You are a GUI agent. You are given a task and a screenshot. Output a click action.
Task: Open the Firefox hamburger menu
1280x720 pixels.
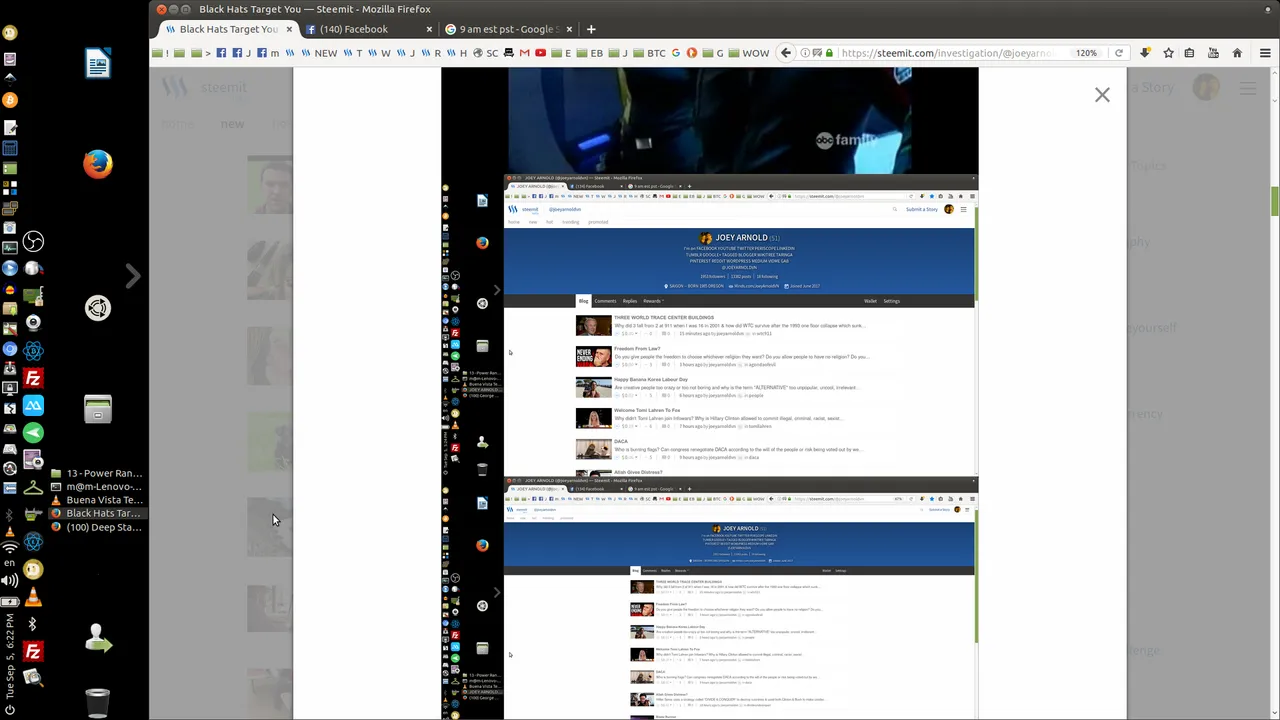tap(1265, 53)
